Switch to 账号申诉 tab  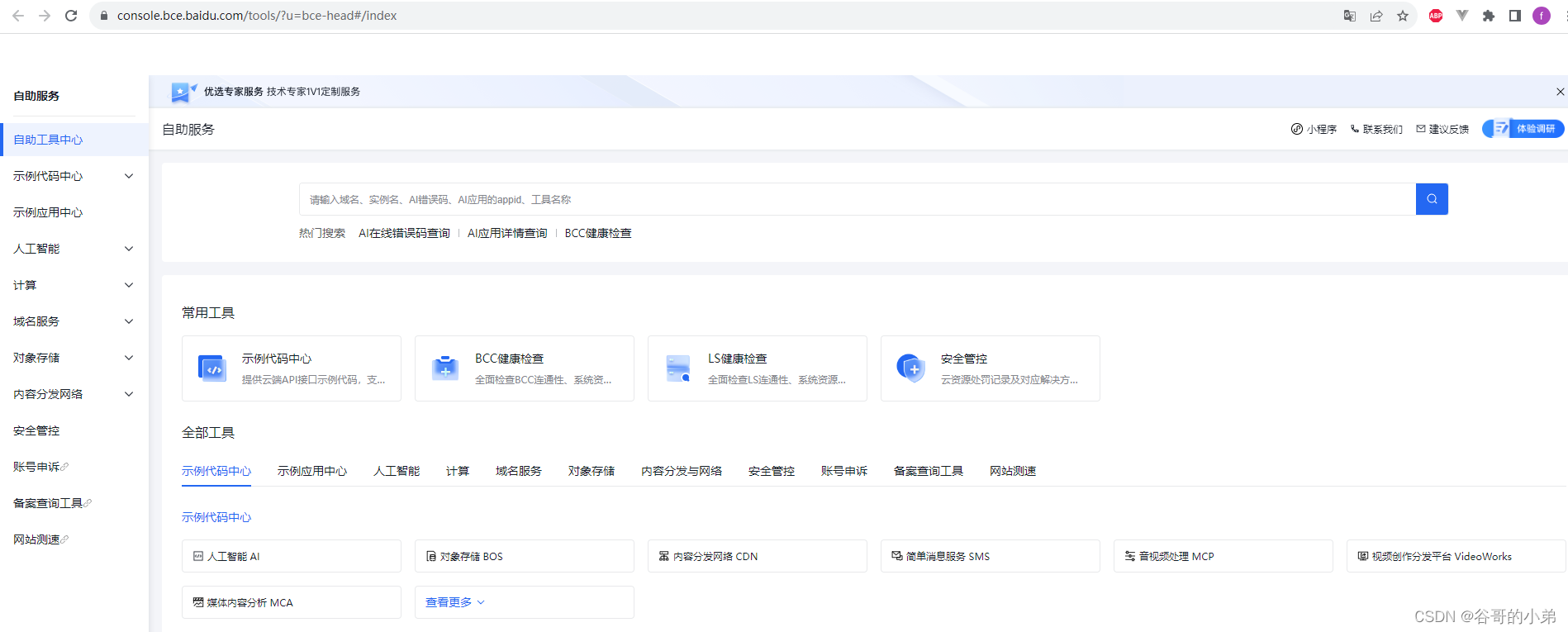tap(844, 471)
